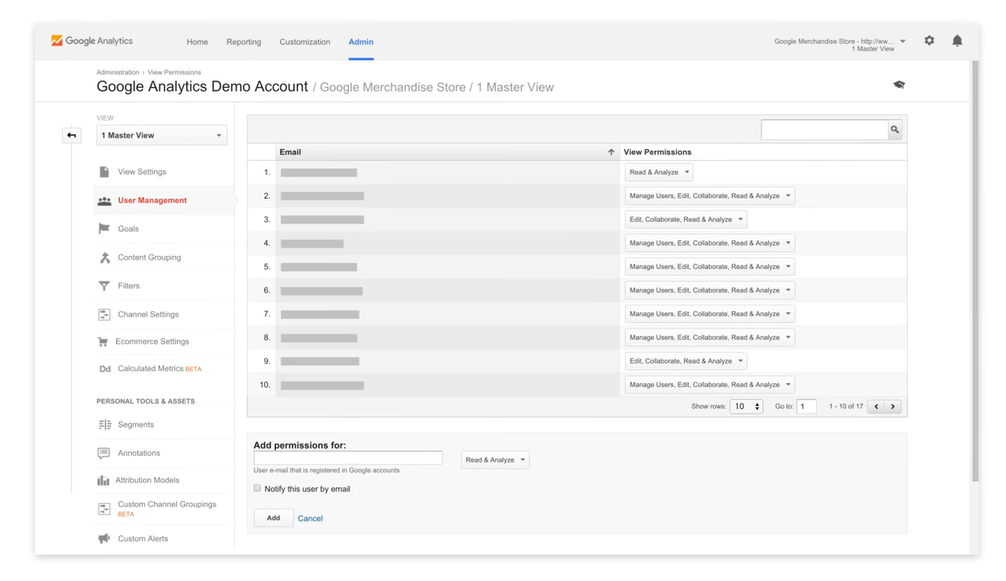Click the Attribution Models bar chart icon
Viewport: 1006px width, 581px height.
(x=103, y=480)
